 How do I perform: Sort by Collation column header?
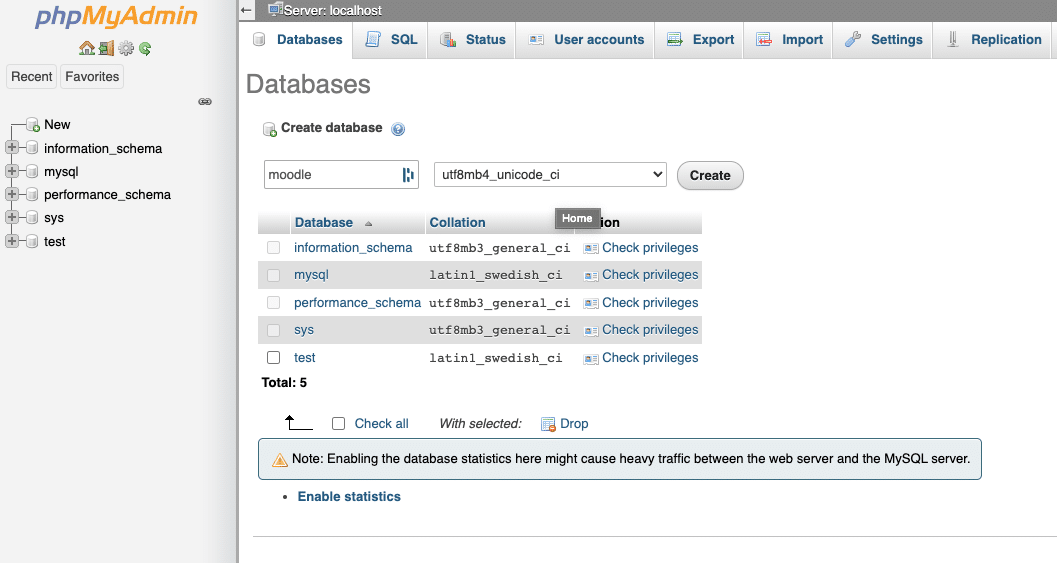pos(457,223)
